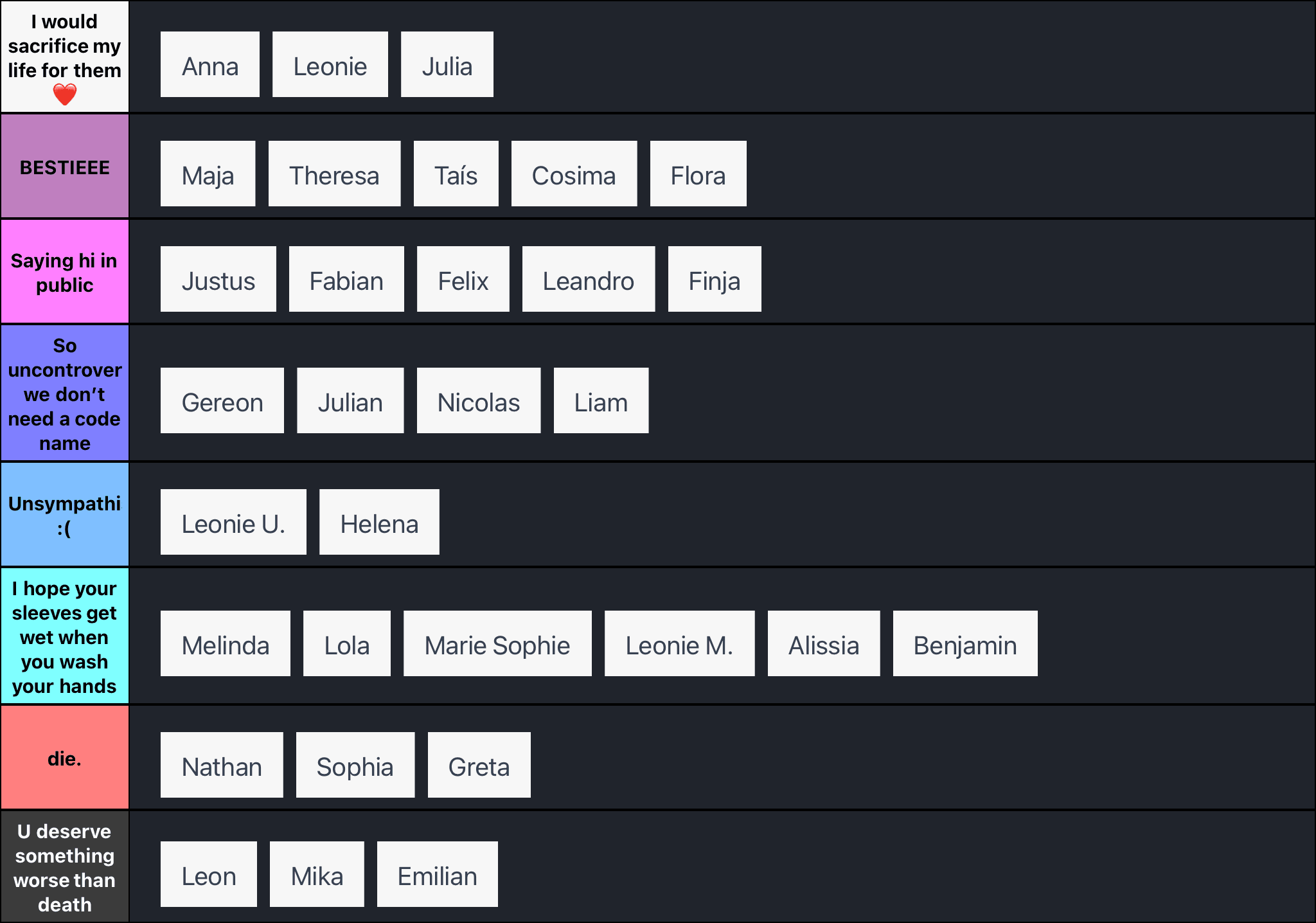Click the Marie Sophie tile
This screenshot has width=1316, height=923.
pos(497,644)
